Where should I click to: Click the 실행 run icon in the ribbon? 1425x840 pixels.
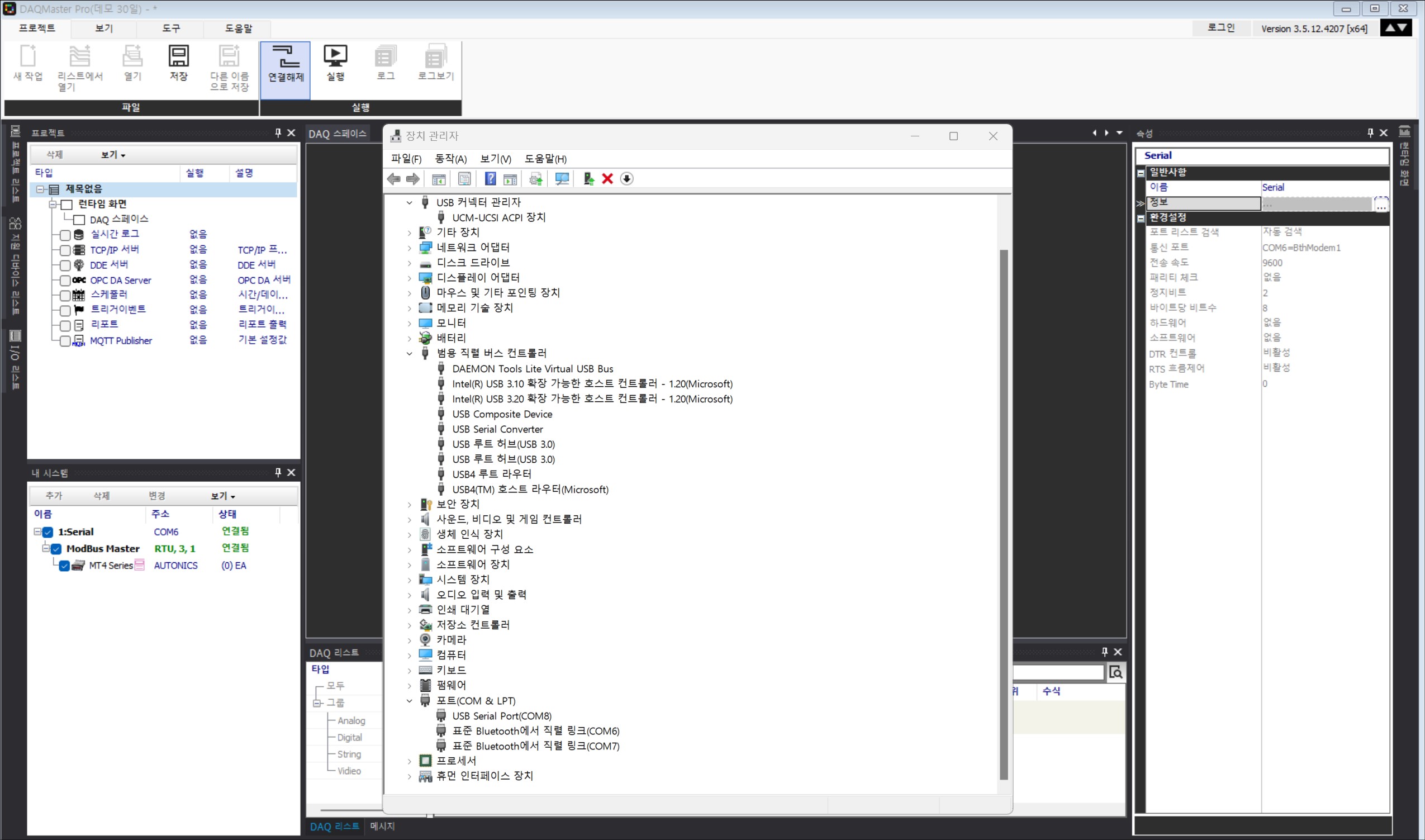[x=335, y=56]
